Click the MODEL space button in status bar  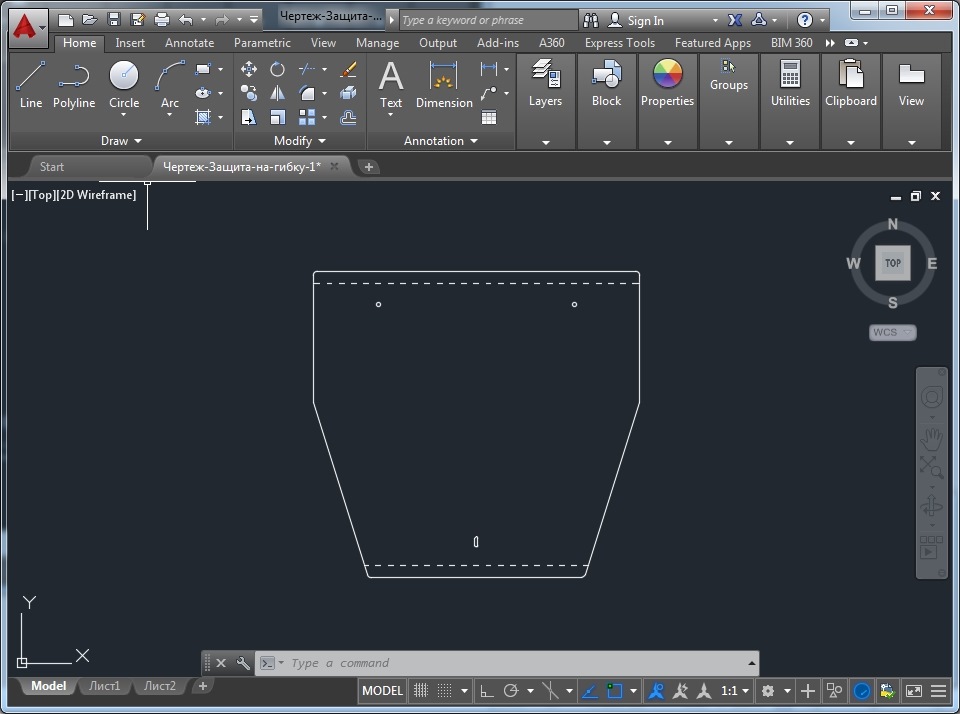[382, 691]
